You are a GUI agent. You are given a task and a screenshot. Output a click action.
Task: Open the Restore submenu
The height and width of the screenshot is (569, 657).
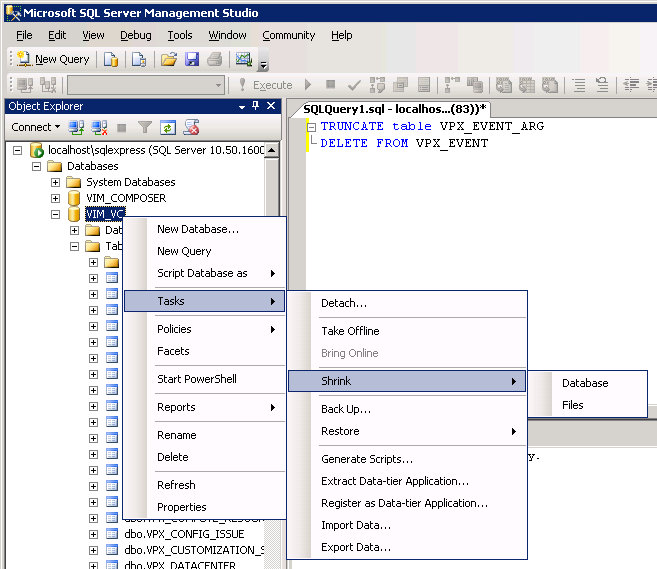tap(407, 431)
